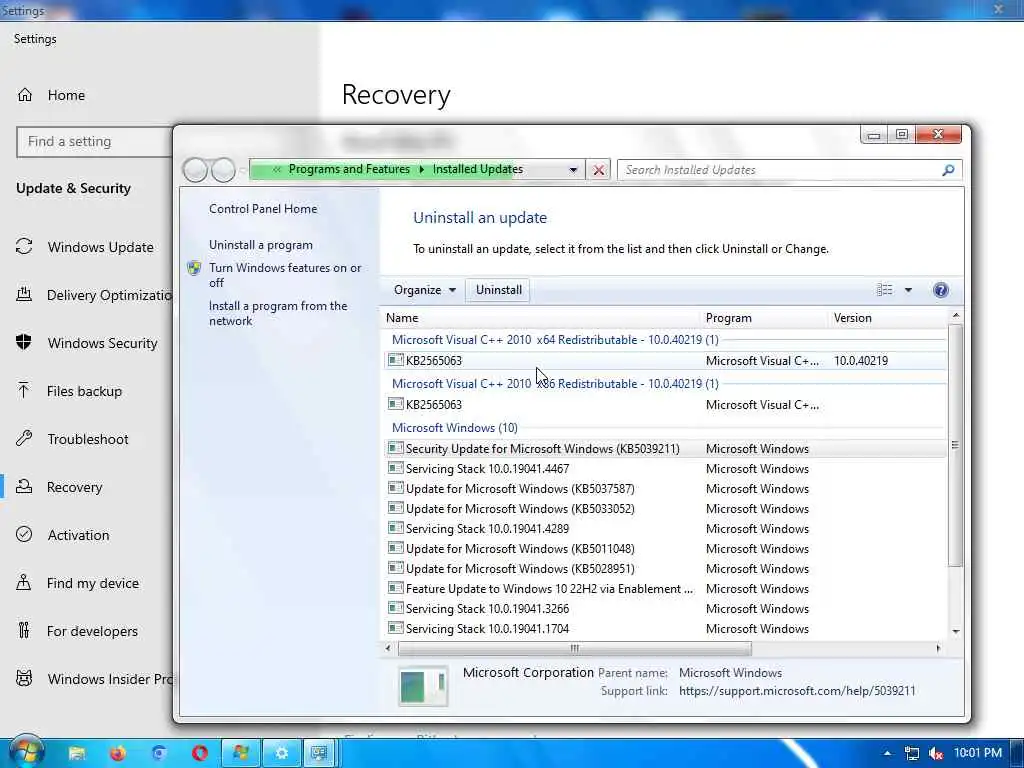Open Turn Windows features on or off

coord(285,275)
